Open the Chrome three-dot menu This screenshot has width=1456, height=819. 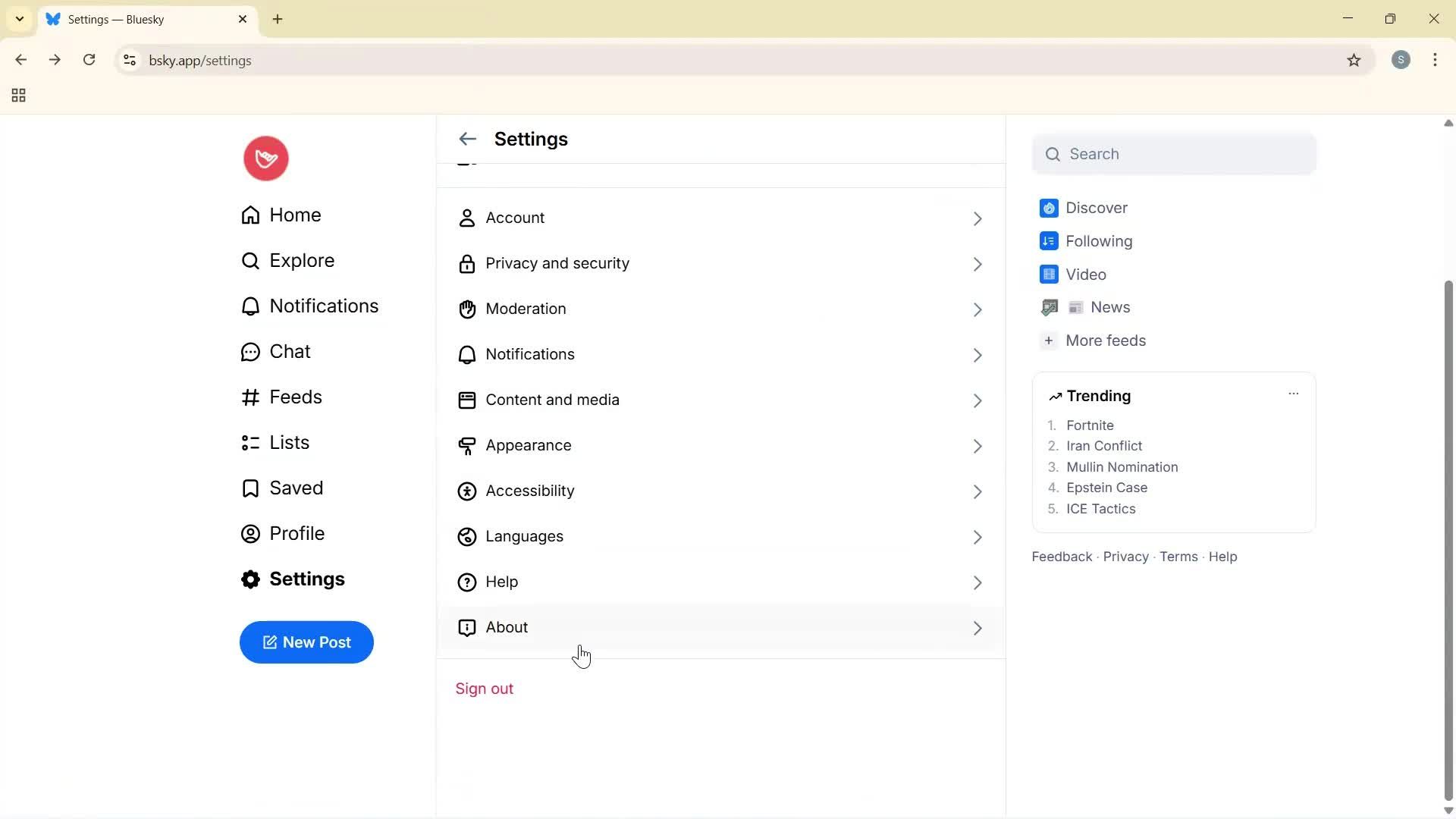(1436, 60)
